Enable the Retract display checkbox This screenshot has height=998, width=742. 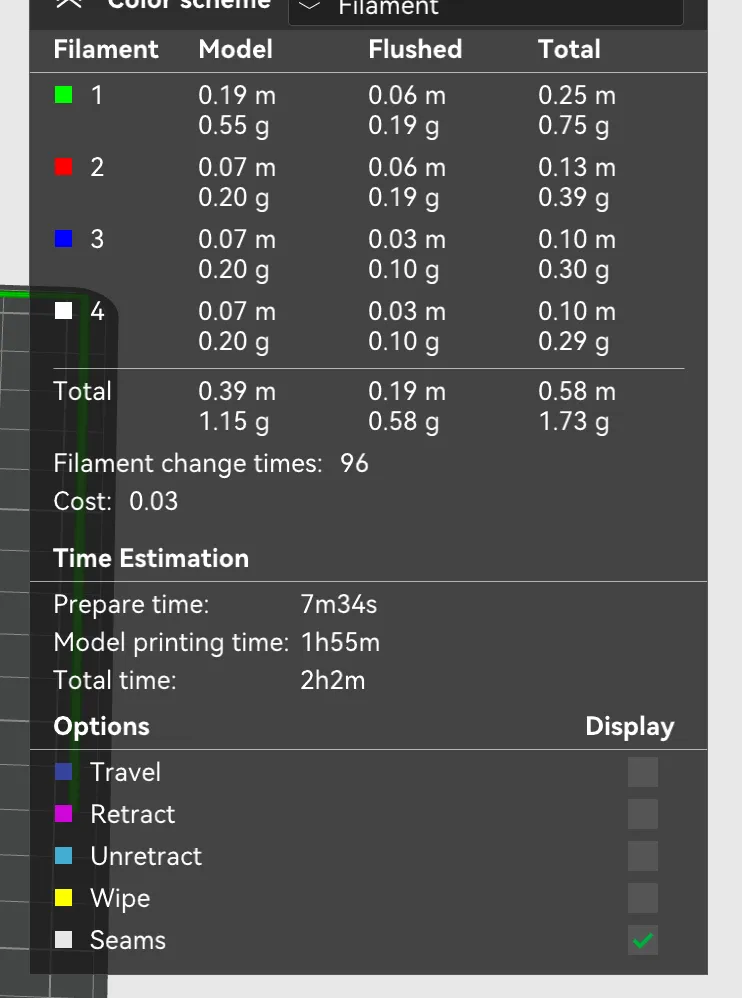pyautogui.click(x=643, y=813)
